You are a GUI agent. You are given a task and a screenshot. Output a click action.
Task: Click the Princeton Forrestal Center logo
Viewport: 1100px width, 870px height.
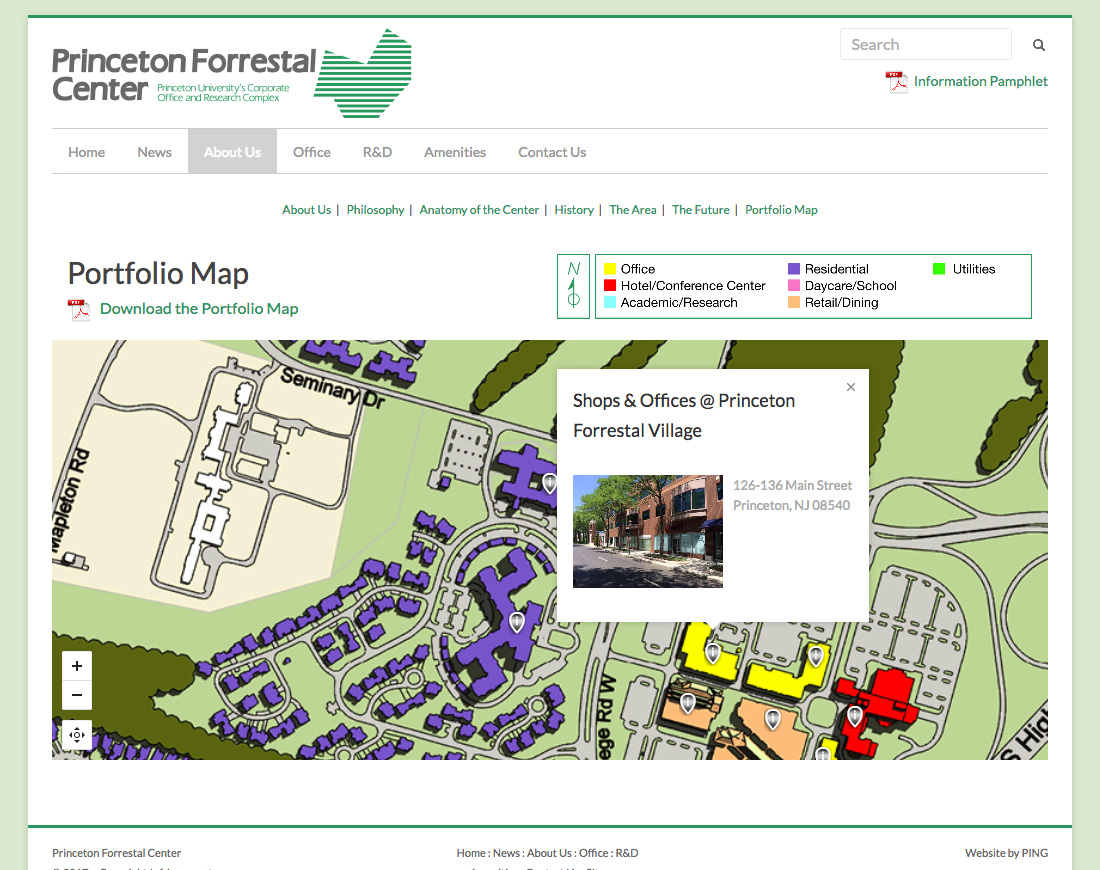(x=232, y=74)
